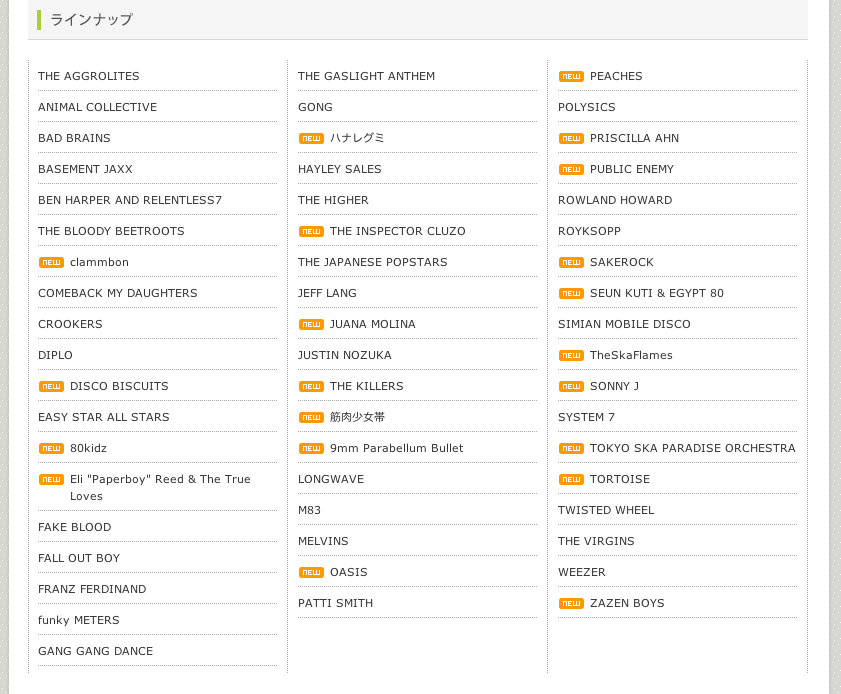The image size is (841, 694).
Task: Select the WEEZER entry
Action: pos(582,572)
